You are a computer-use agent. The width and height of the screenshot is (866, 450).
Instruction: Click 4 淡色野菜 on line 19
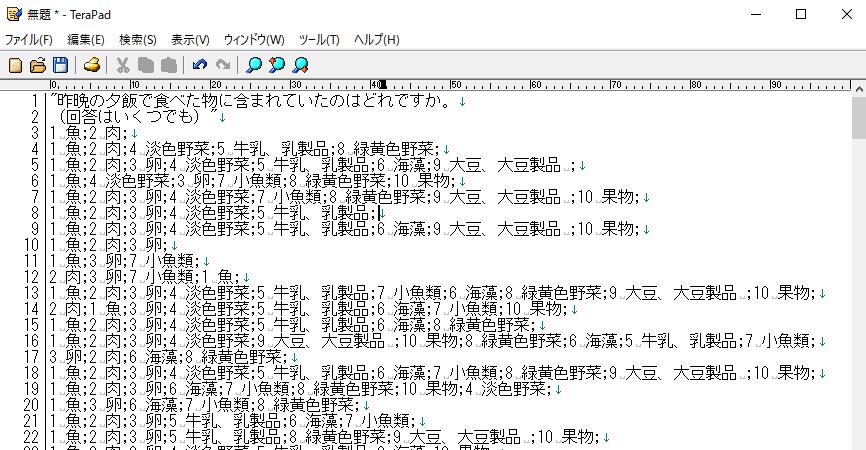click(x=505, y=389)
